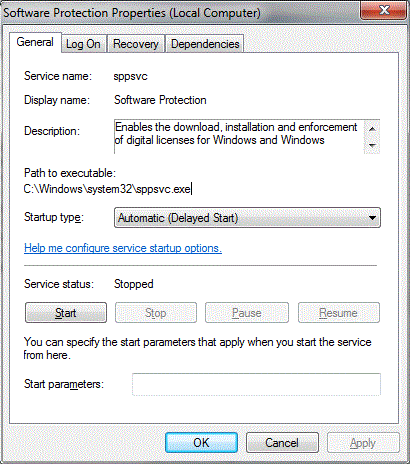The height and width of the screenshot is (464, 410).
Task: Open the service startup options help link
Action: (x=123, y=248)
